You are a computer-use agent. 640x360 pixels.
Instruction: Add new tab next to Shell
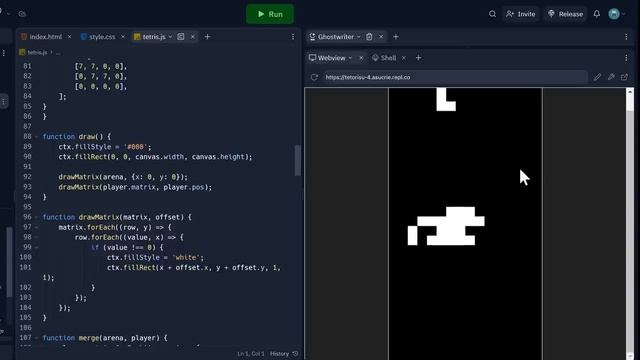click(418, 58)
